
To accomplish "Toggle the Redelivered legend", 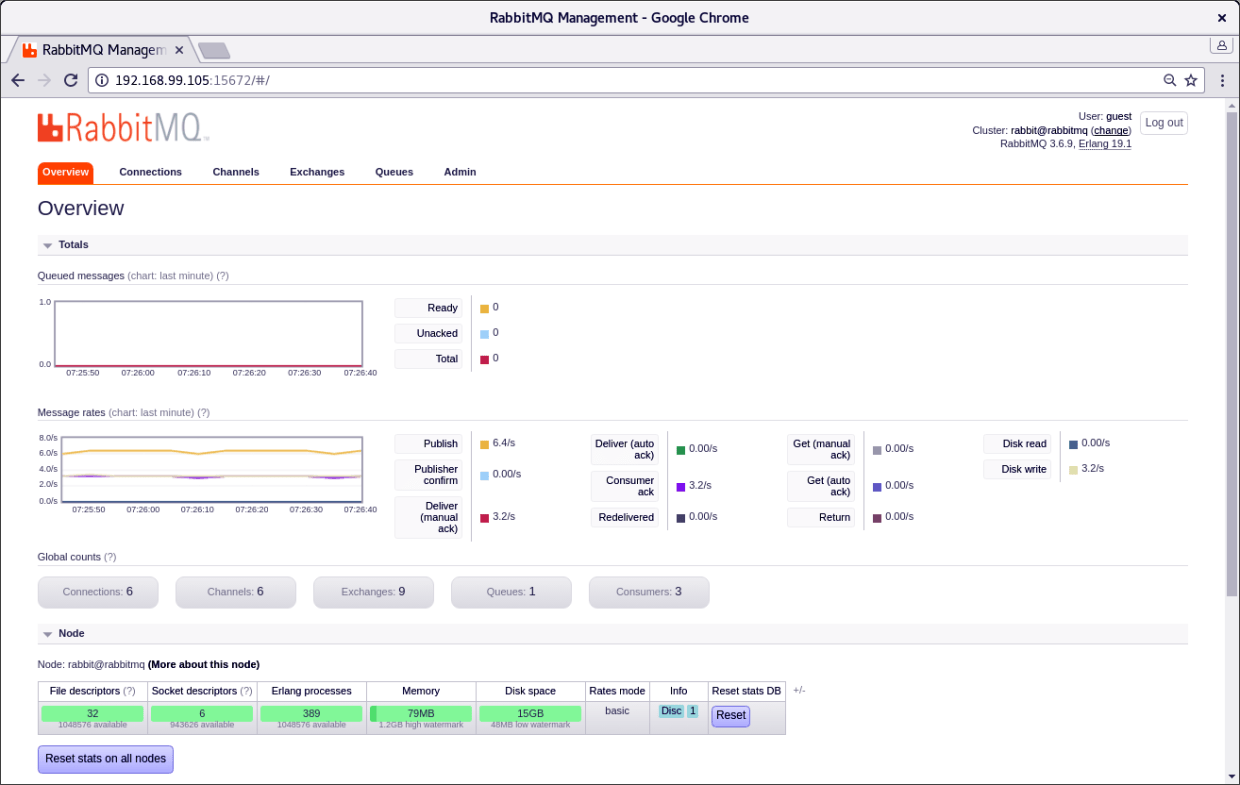I will (x=624, y=517).
